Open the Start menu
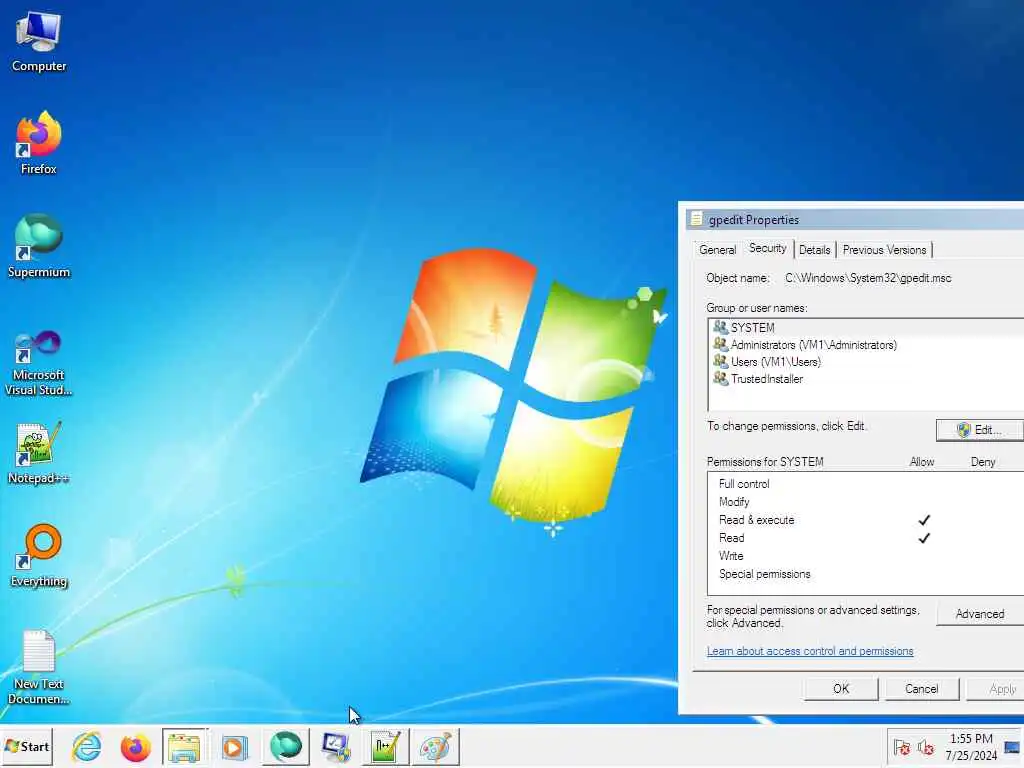 click(27, 746)
